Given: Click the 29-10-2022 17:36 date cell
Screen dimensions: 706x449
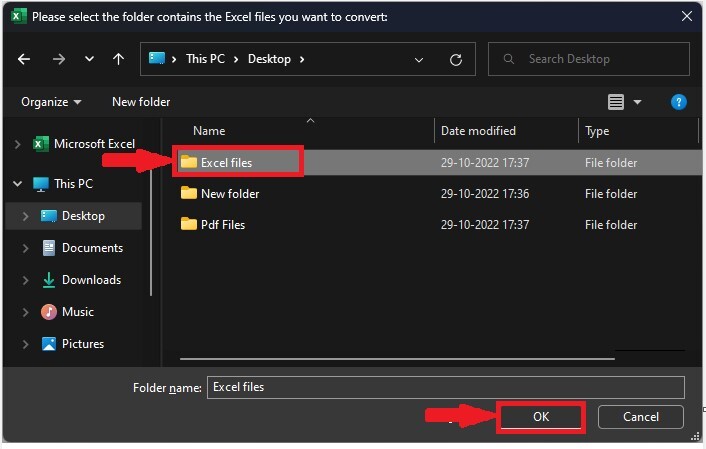Looking at the screenshot, I should 485,194.
